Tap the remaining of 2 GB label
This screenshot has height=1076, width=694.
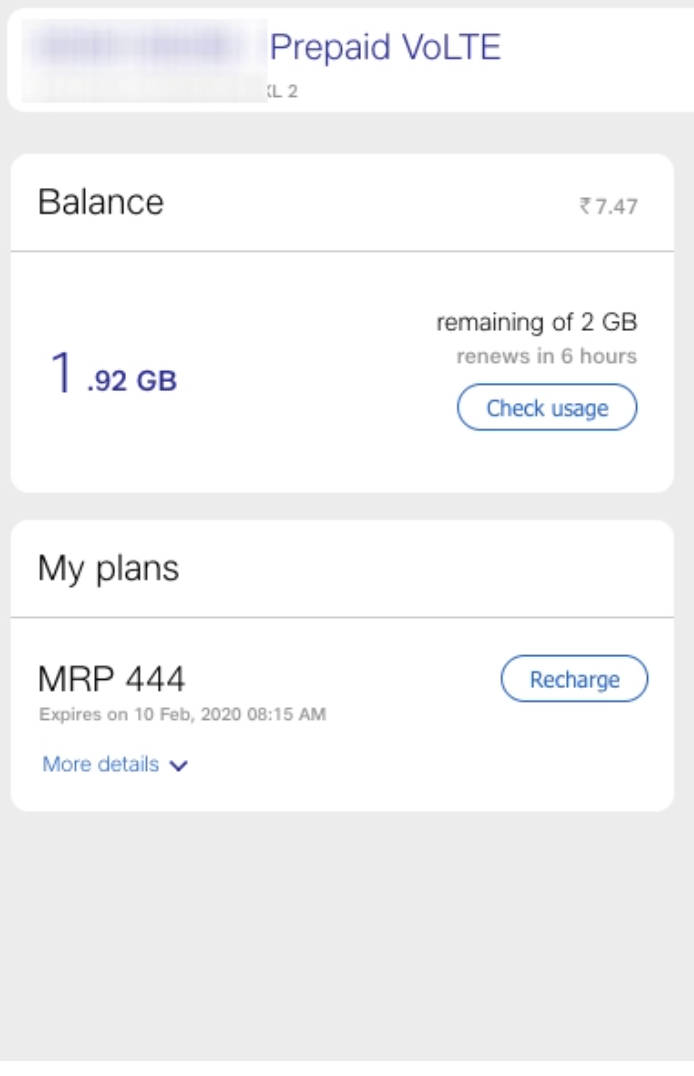[536, 322]
